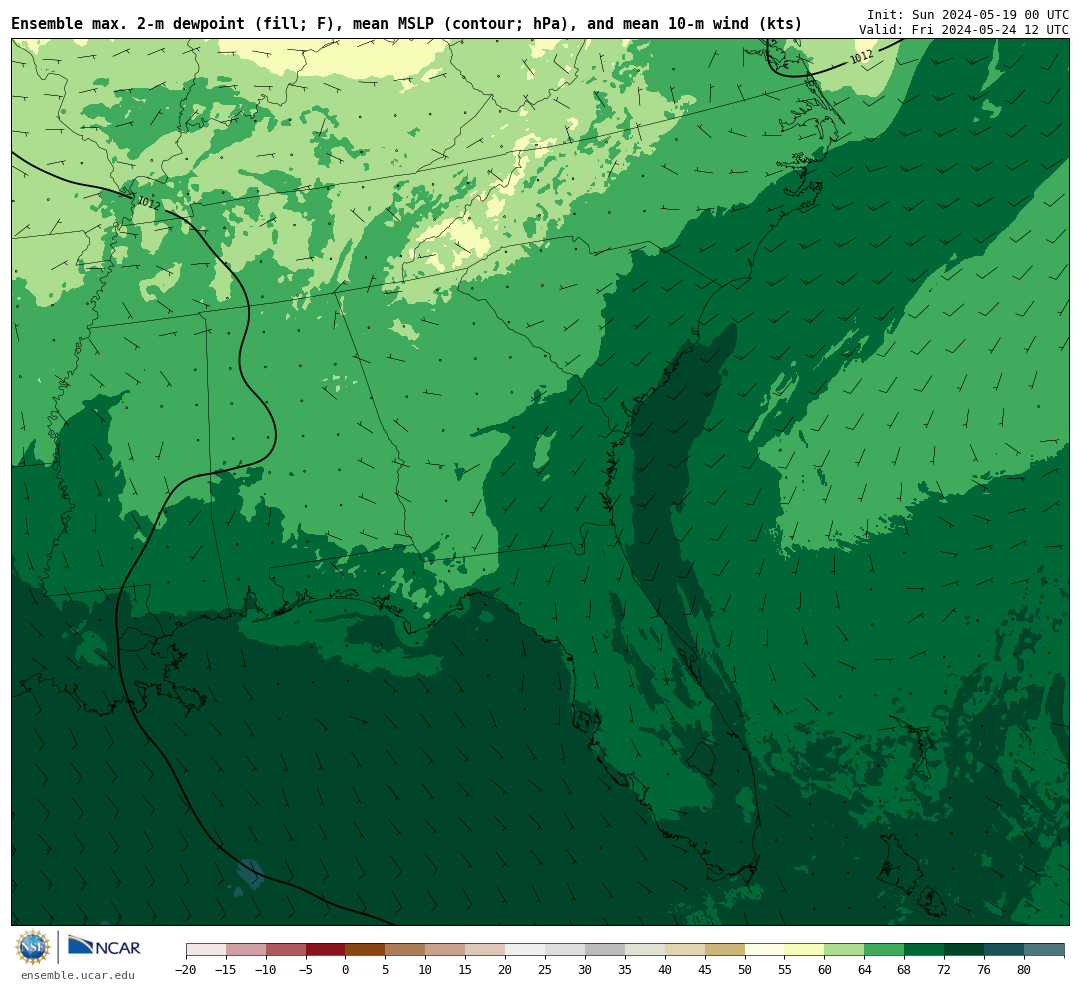Click the '−15' colorbar tick label
The width and height of the screenshot is (1080, 988).
226,969
